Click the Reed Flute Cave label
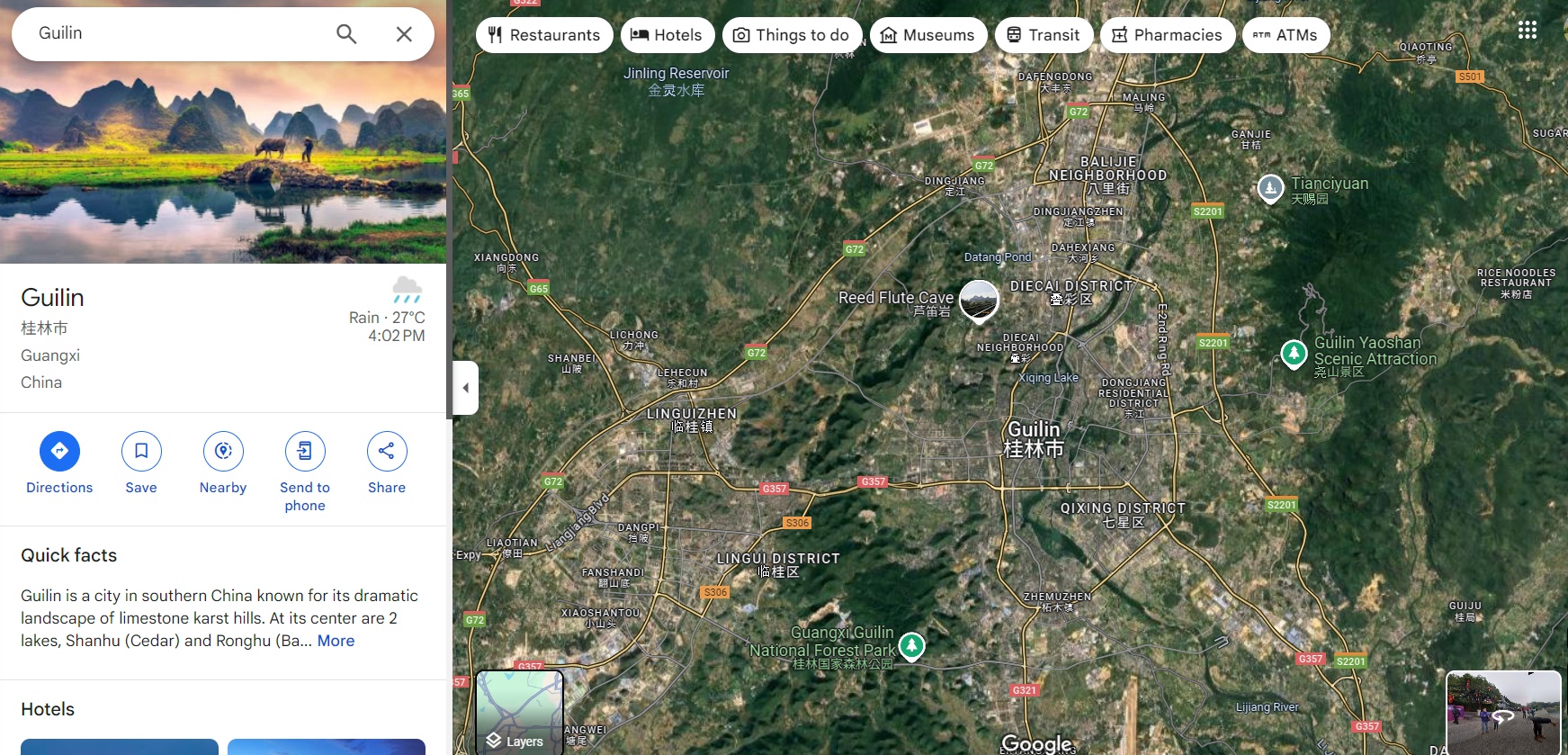This screenshot has height=755, width=1568. pyautogui.click(x=896, y=303)
